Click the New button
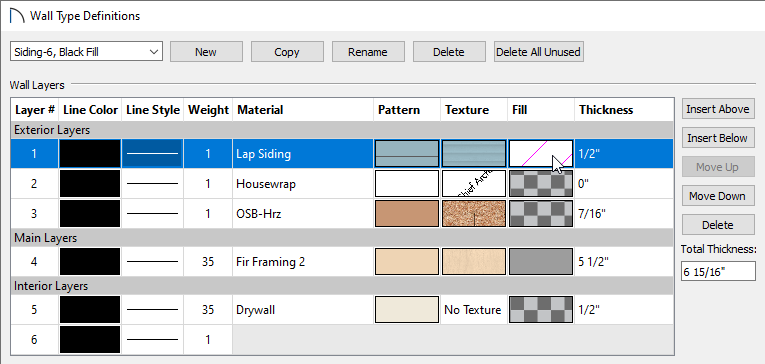Screen dimensions: 765x364 pos(206,52)
